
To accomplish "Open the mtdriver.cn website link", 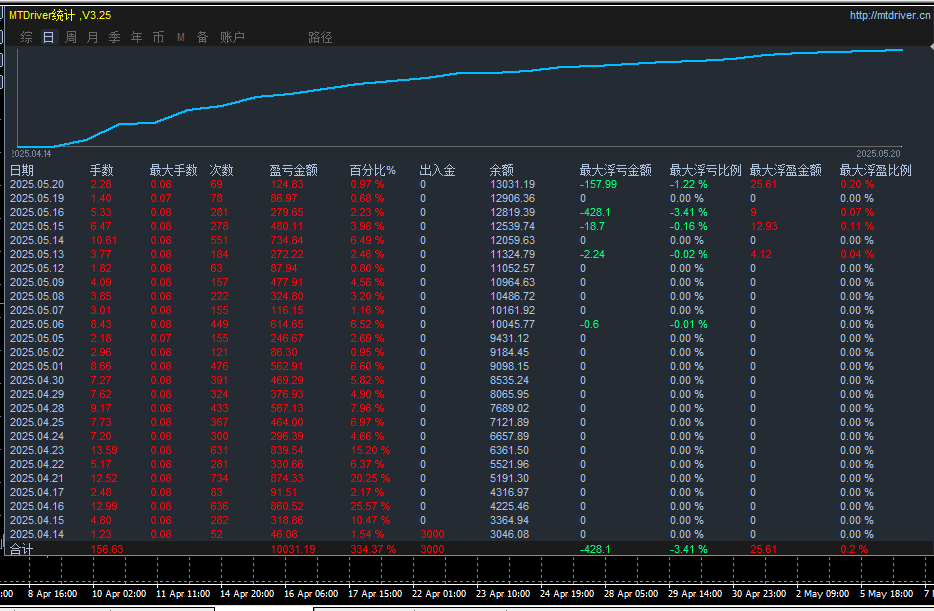I will (888, 15).
